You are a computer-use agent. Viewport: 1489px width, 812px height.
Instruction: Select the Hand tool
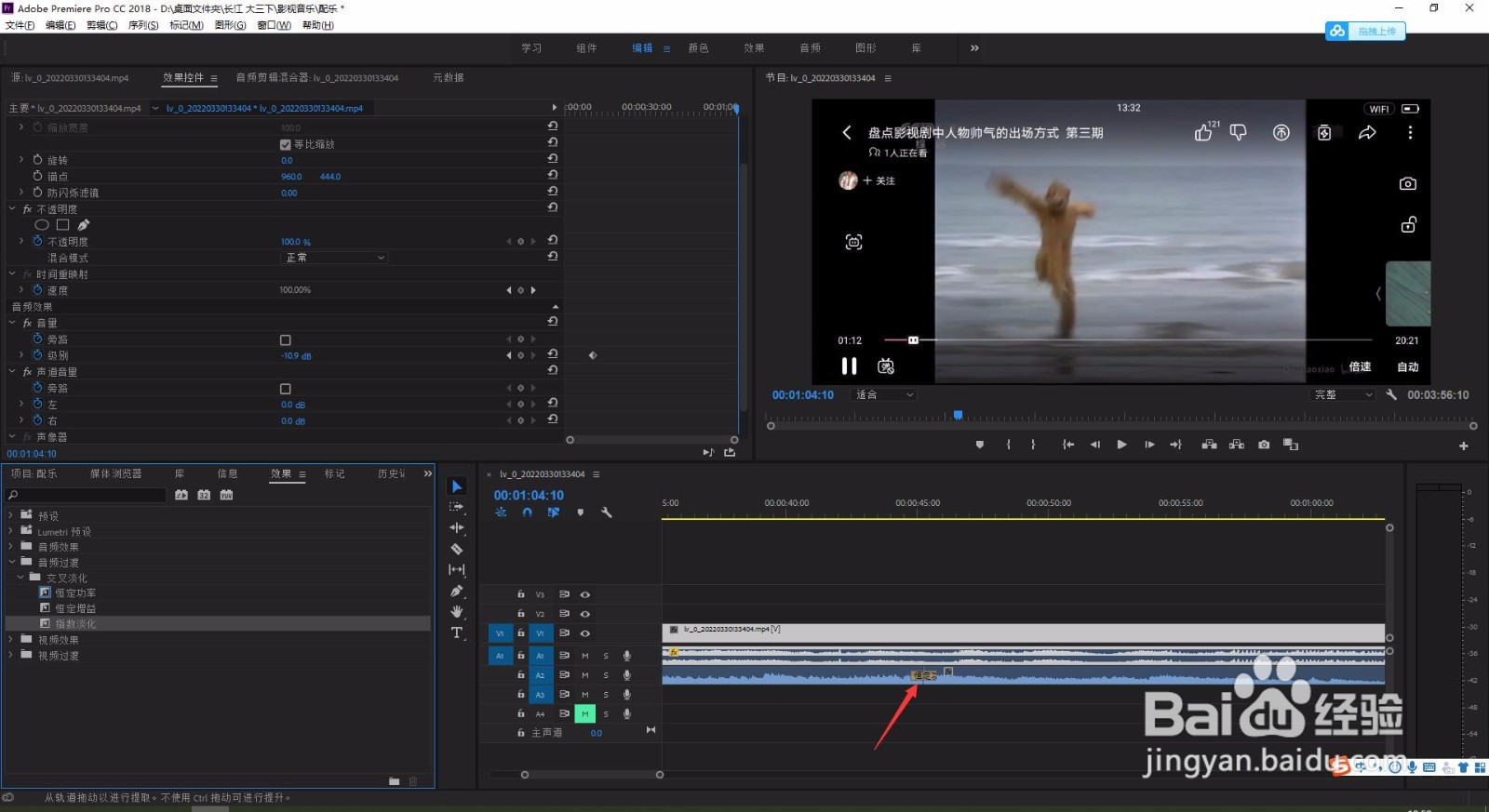click(456, 612)
